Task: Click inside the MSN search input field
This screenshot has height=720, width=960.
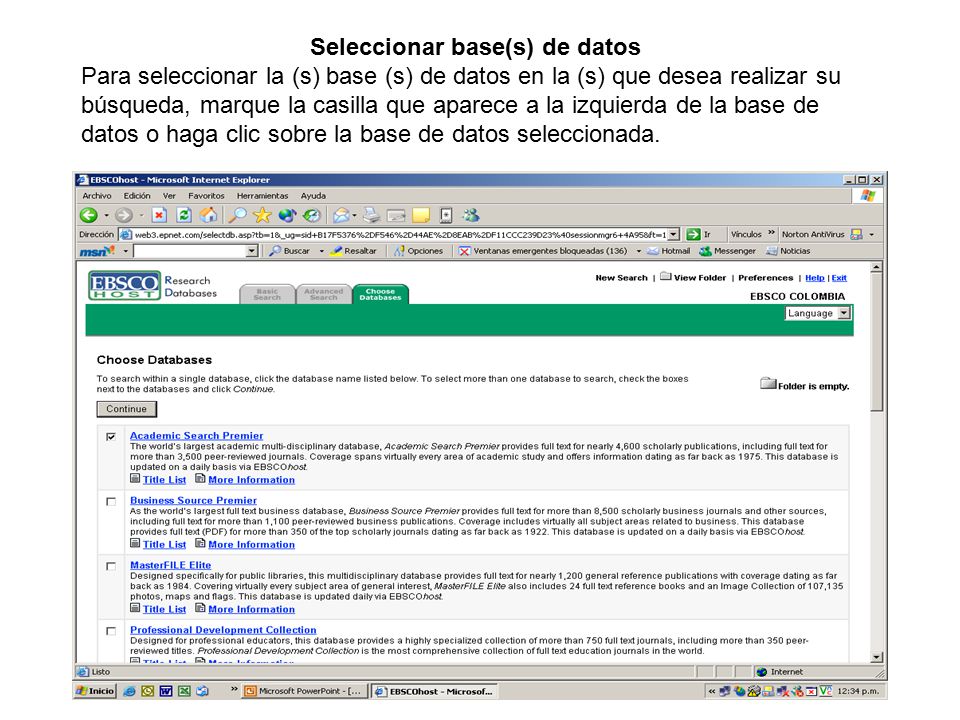Action: [190, 251]
